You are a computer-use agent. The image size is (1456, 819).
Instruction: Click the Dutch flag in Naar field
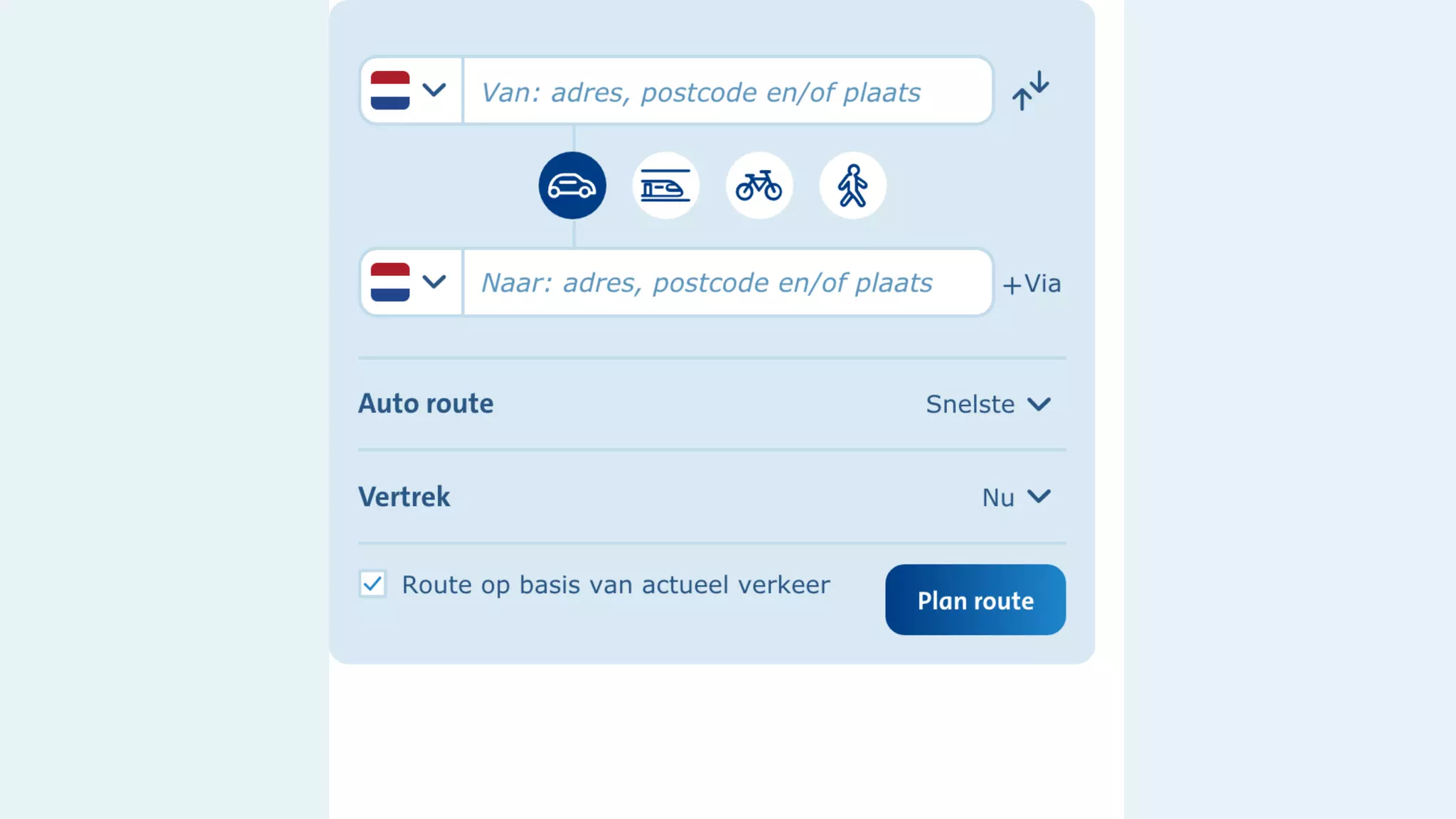[x=390, y=282]
